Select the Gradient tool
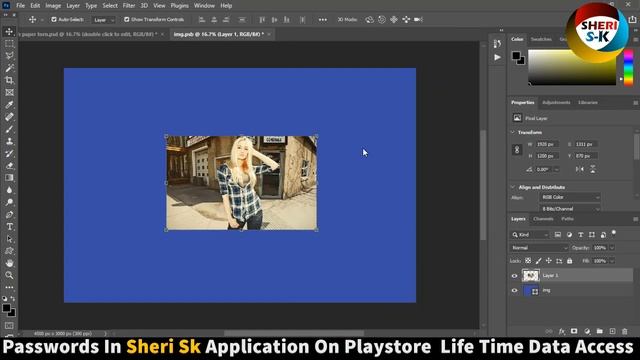This screenshot has height=360, width=640. tap(9, 178)
